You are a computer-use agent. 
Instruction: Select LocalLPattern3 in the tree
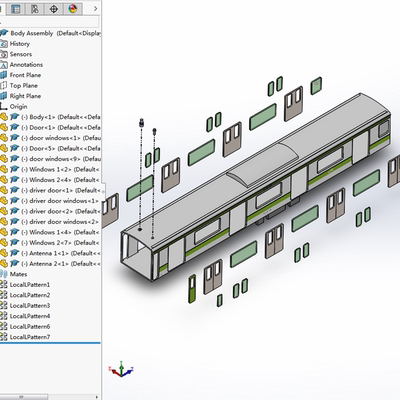30,305
